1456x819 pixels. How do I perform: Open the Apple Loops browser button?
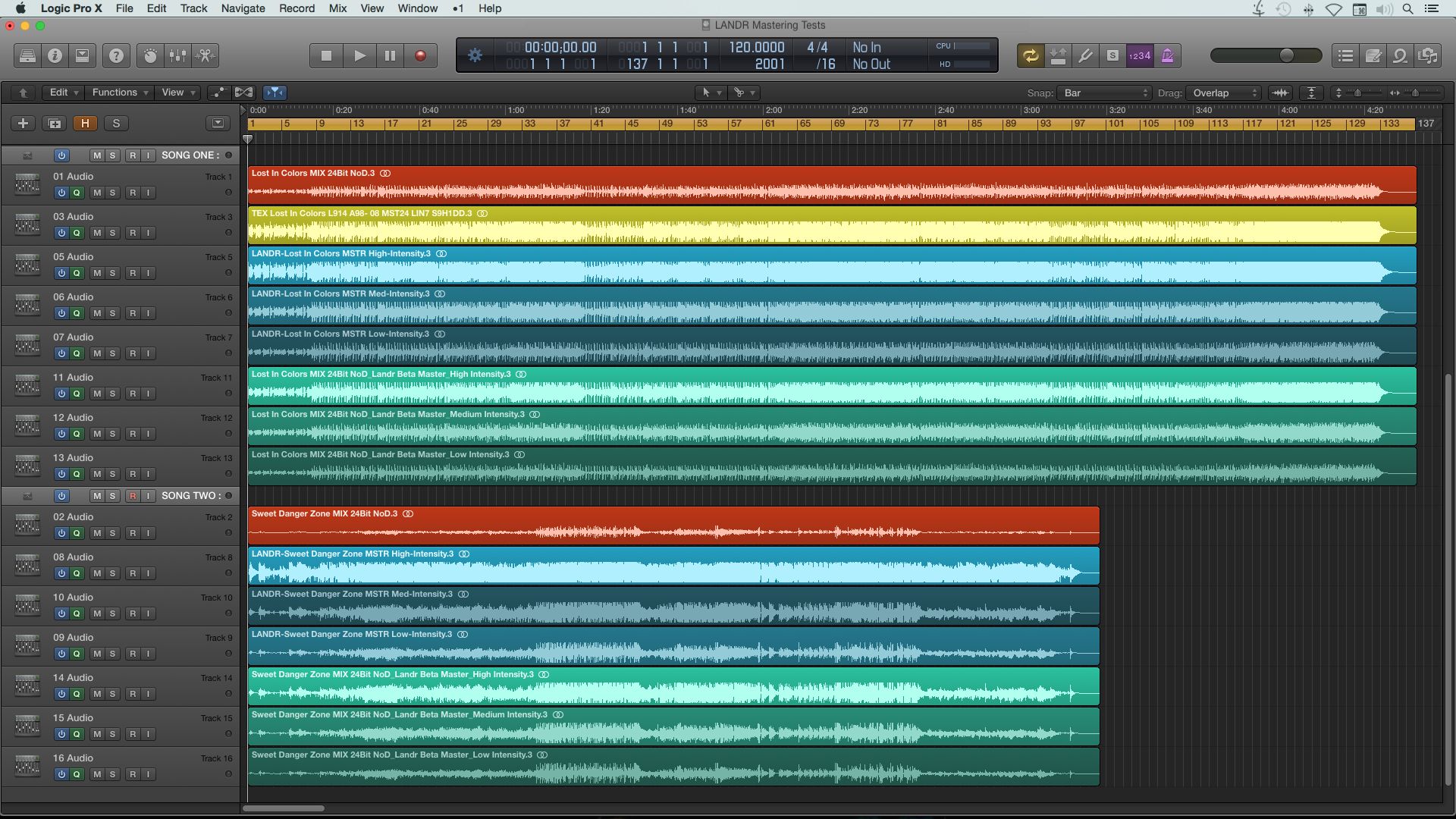(1400, 55)
